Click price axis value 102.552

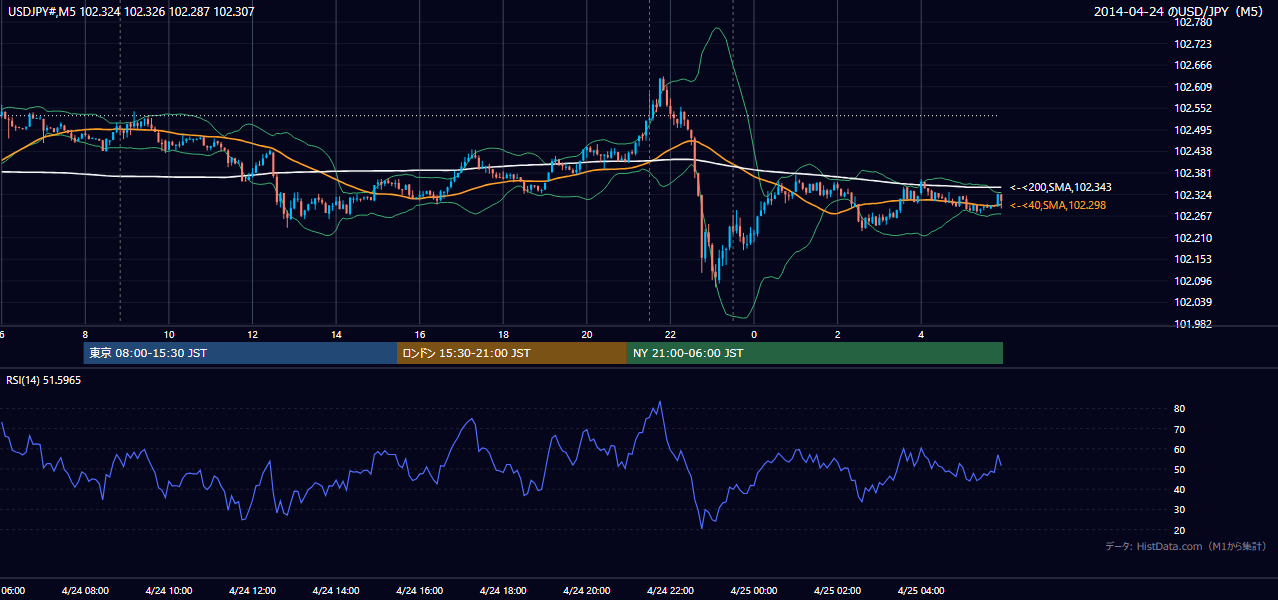coord(1193,108)
